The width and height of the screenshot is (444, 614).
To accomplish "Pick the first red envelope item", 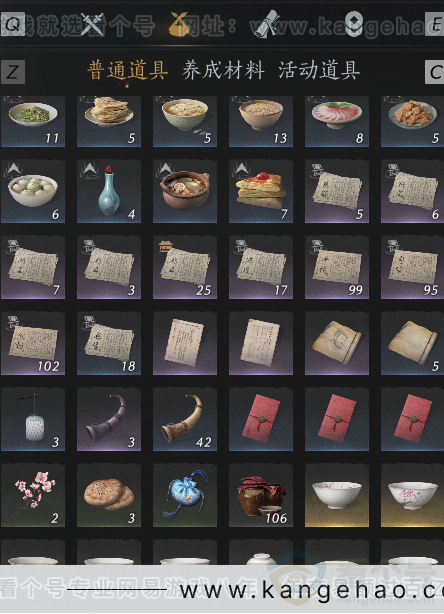I will coord(261,419).
